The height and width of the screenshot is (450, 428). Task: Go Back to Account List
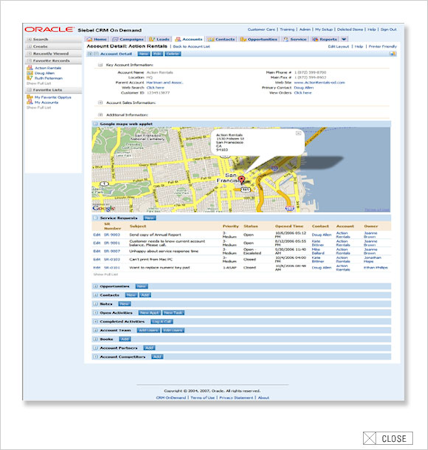(x=192, y=47)
